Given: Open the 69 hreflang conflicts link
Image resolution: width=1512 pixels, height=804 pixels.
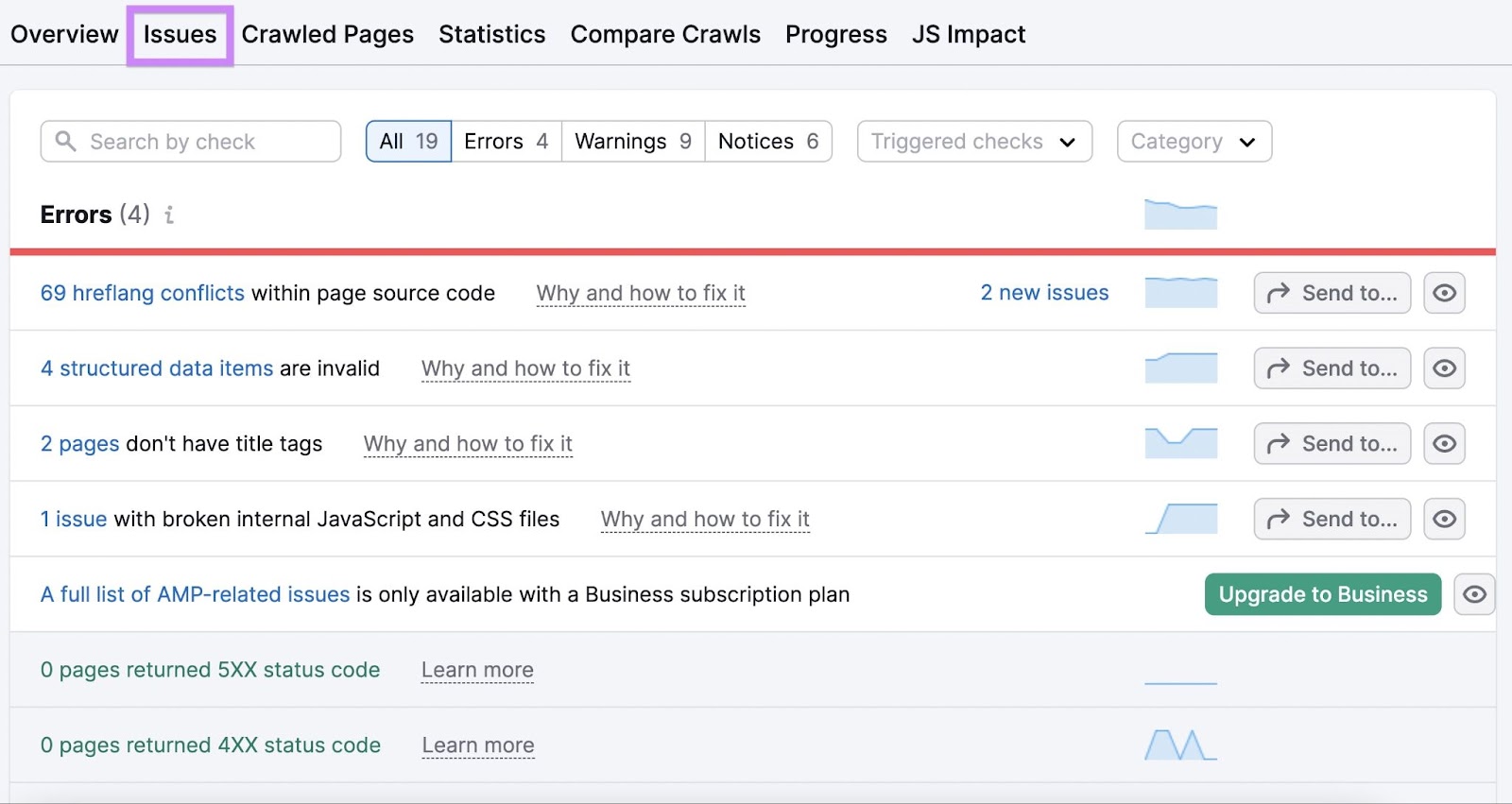Looking at the screenshot, I should point(143,293).
